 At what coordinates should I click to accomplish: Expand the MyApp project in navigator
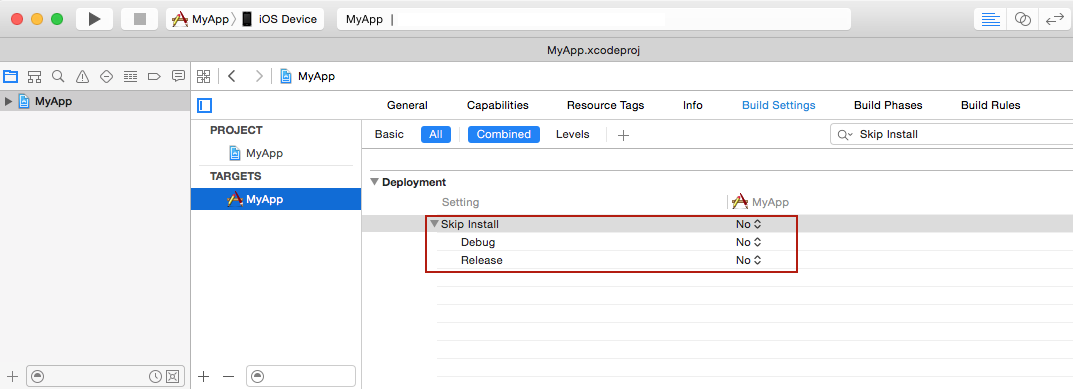pyautogui.click(x=8, y=101)
